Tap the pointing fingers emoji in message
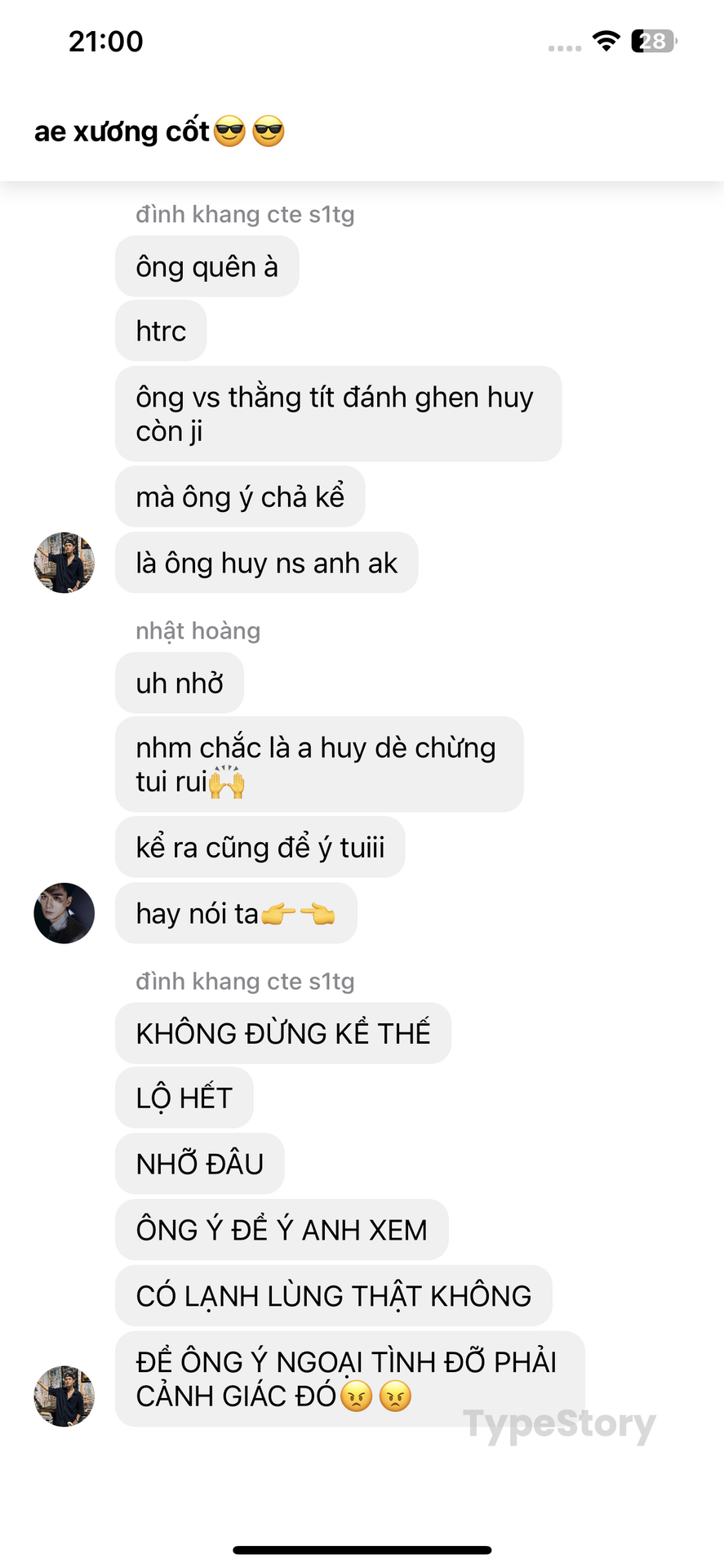The height and width of the screenshot is (1568, 724). (298, 914)
